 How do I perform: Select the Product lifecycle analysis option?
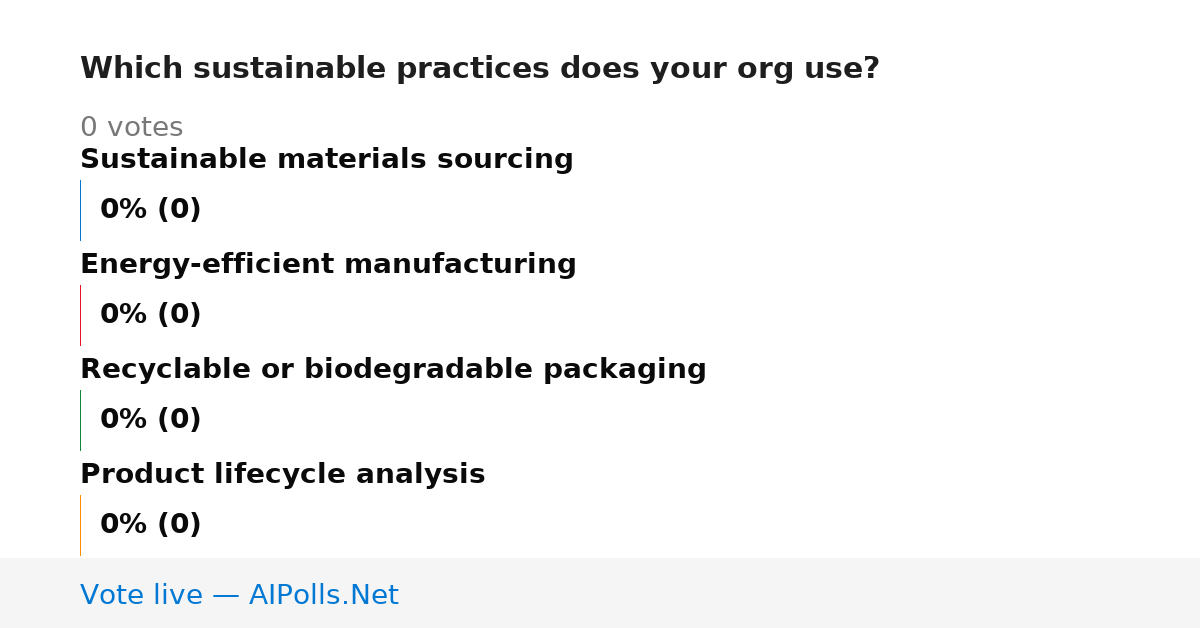tap(283, 475)
